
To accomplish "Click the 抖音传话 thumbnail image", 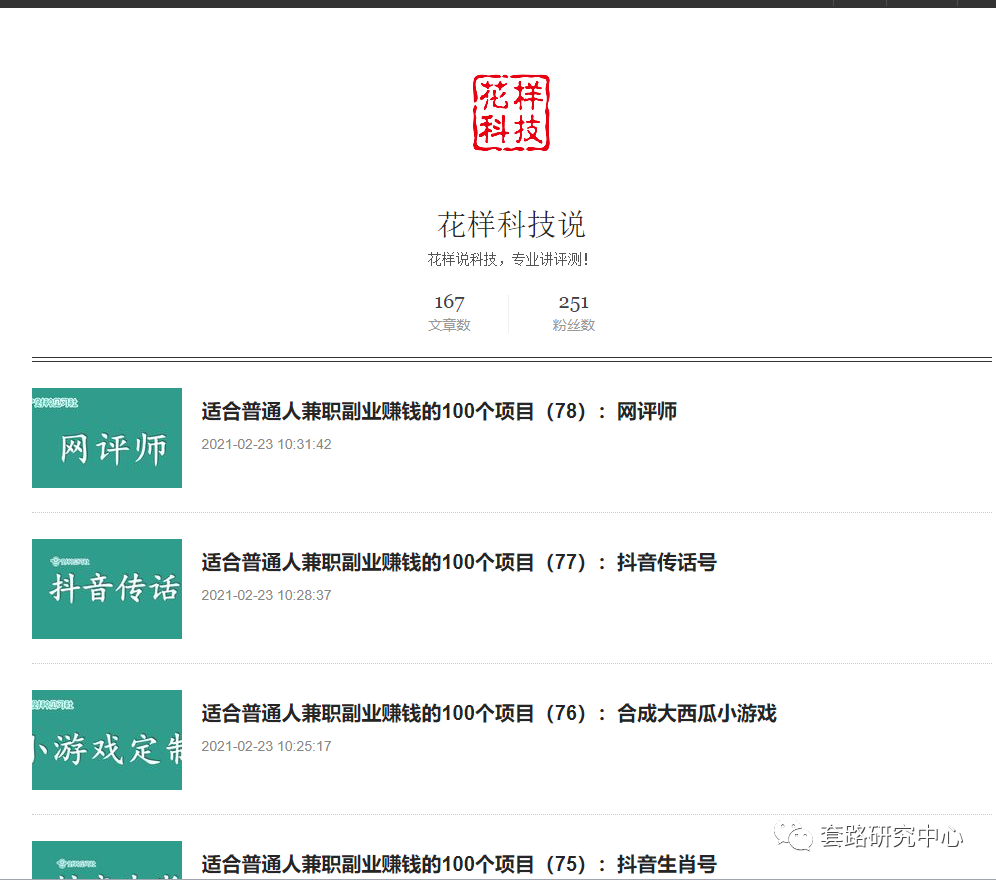I will pyautogui.click(x=106, y=589).
